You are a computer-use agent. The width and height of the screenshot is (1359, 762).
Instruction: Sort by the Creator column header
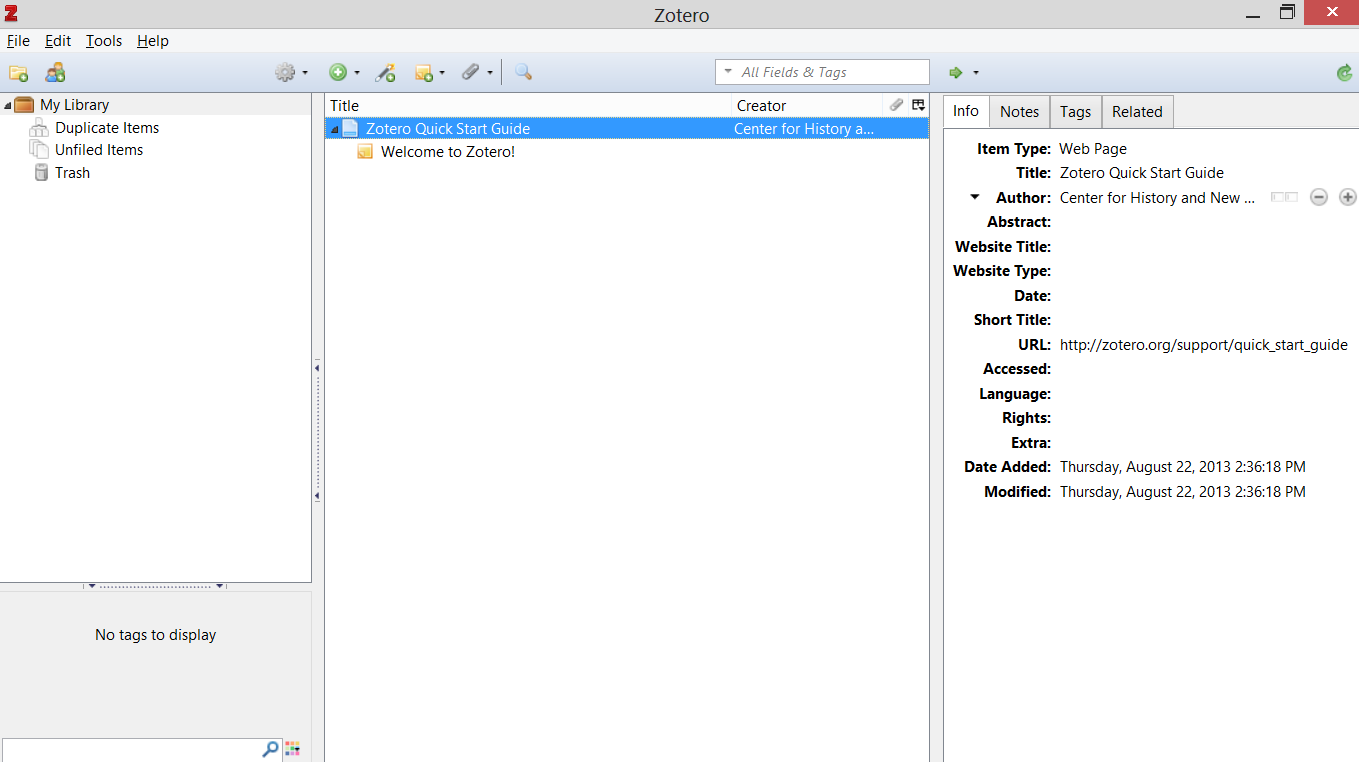click(x=808, y=105)
